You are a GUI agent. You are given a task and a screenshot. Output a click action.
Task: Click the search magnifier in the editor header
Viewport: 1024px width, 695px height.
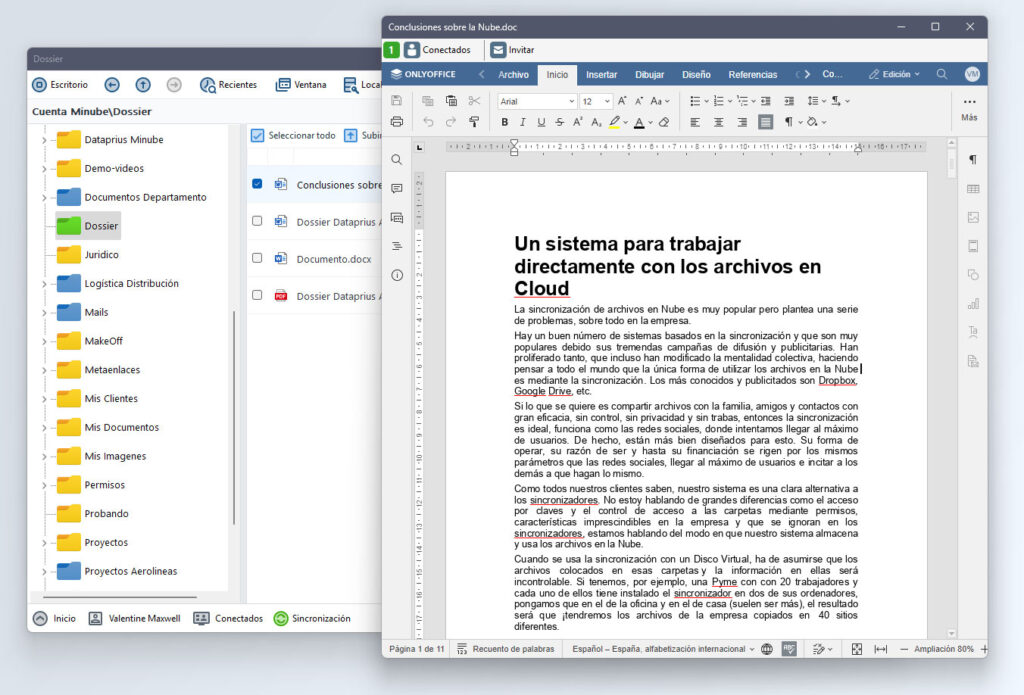click(942, 74)
